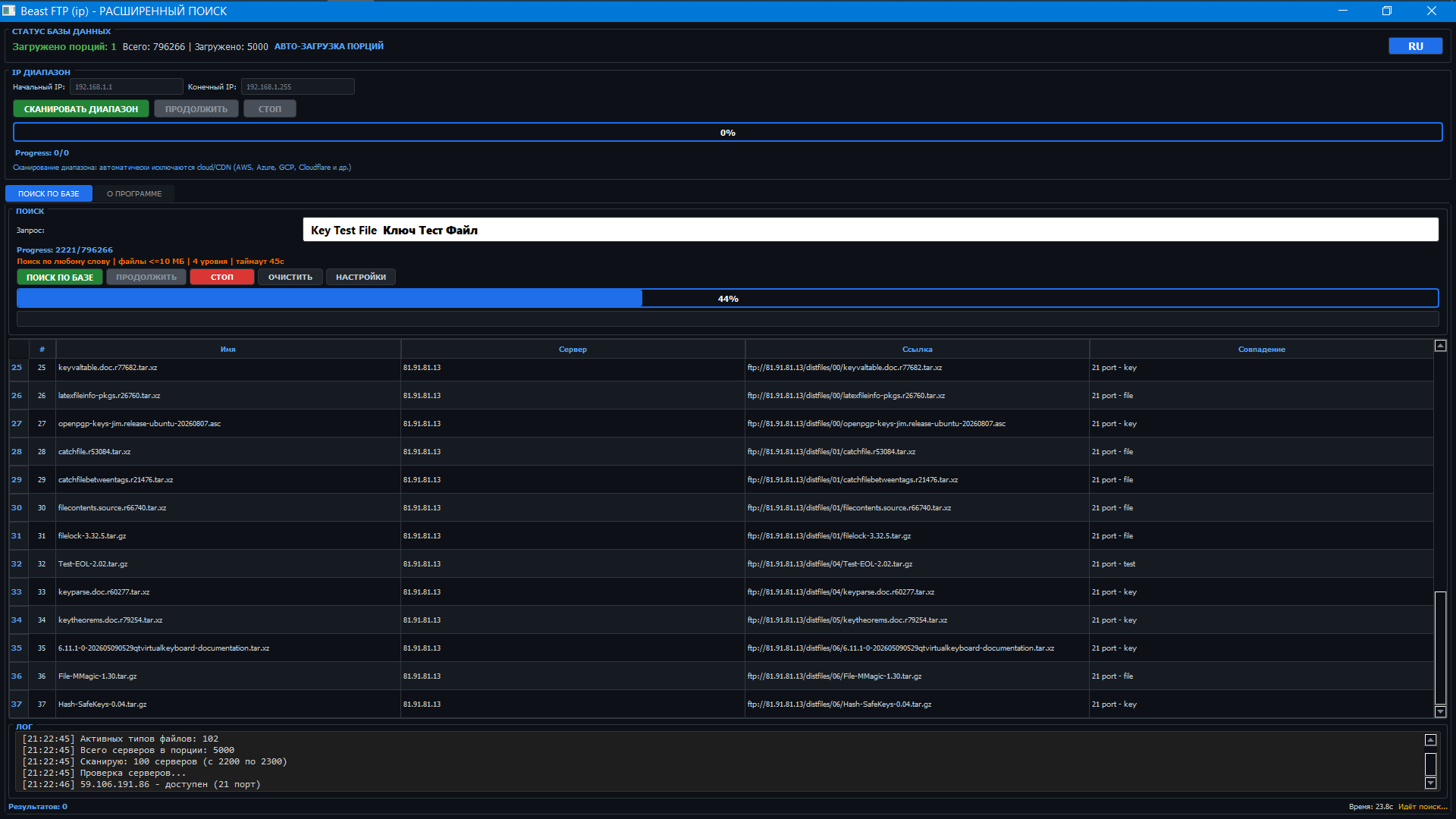The height and width of the screenshot is (819, 1456).
Task: Click the log panel scroll up arrow
Action: click(x=1430, y=740)
